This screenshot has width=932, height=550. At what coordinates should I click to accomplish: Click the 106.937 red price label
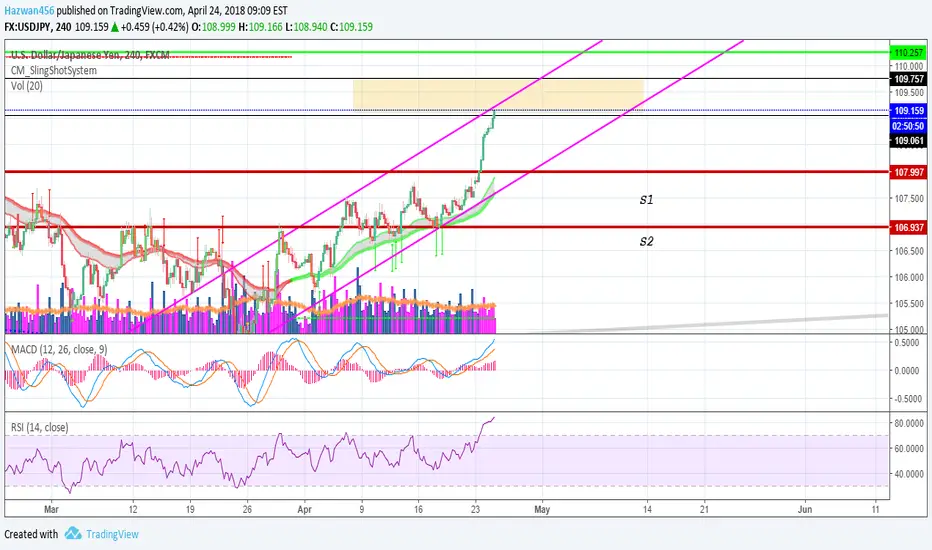908,228
